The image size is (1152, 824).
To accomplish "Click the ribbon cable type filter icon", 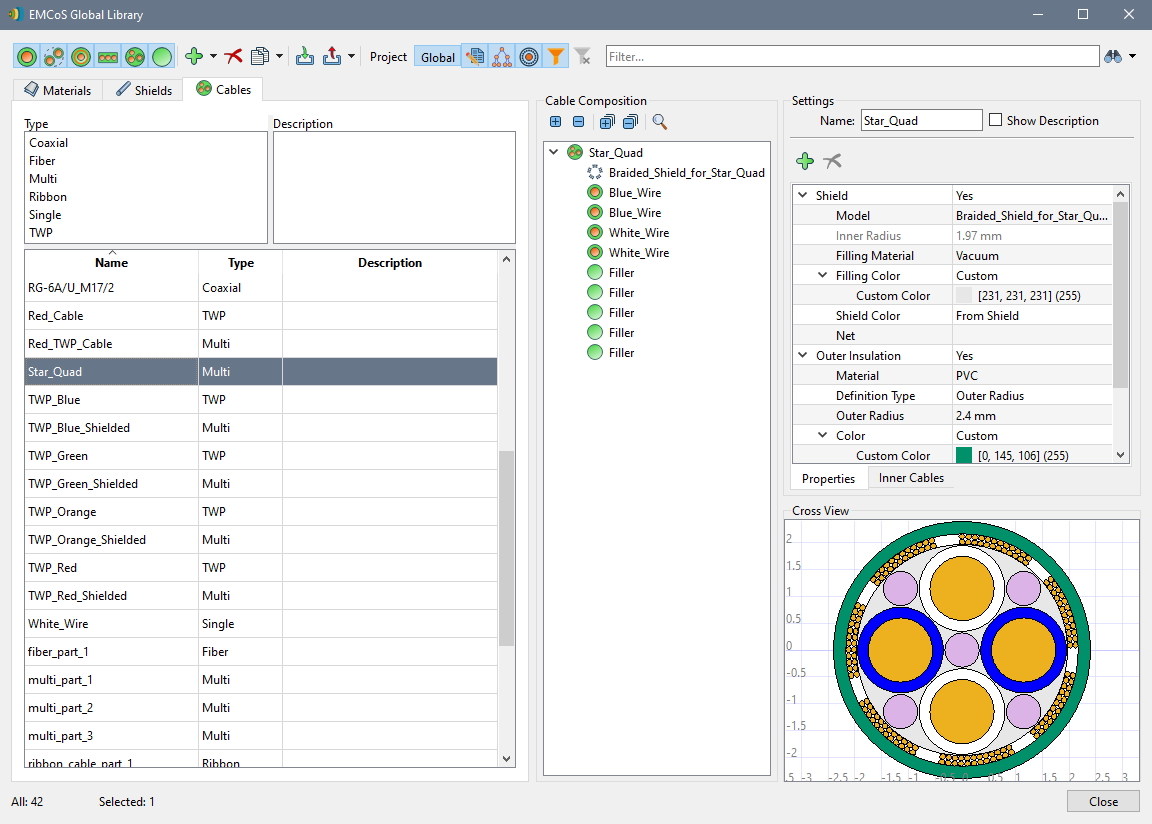I will [x=108, y=57].
